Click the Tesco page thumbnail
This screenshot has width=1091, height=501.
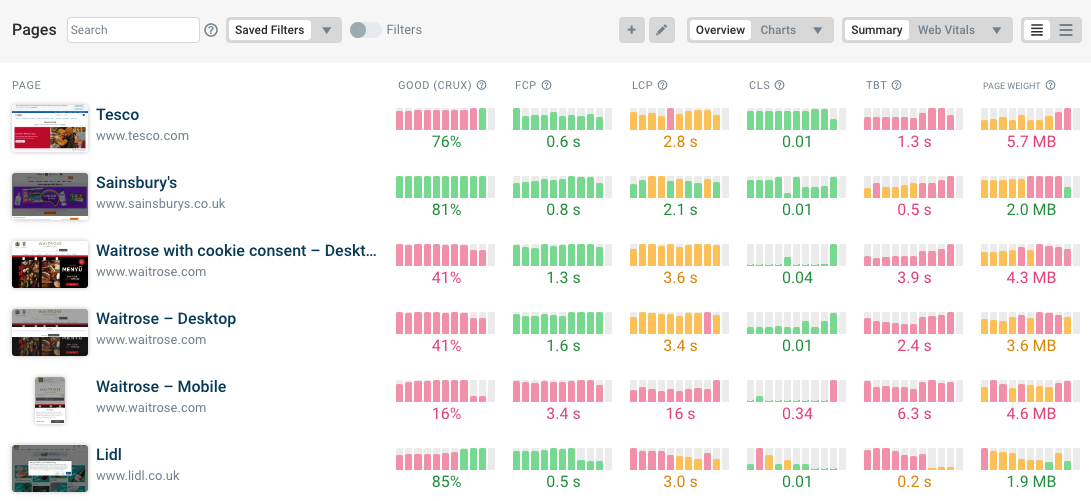coord(50,128)
